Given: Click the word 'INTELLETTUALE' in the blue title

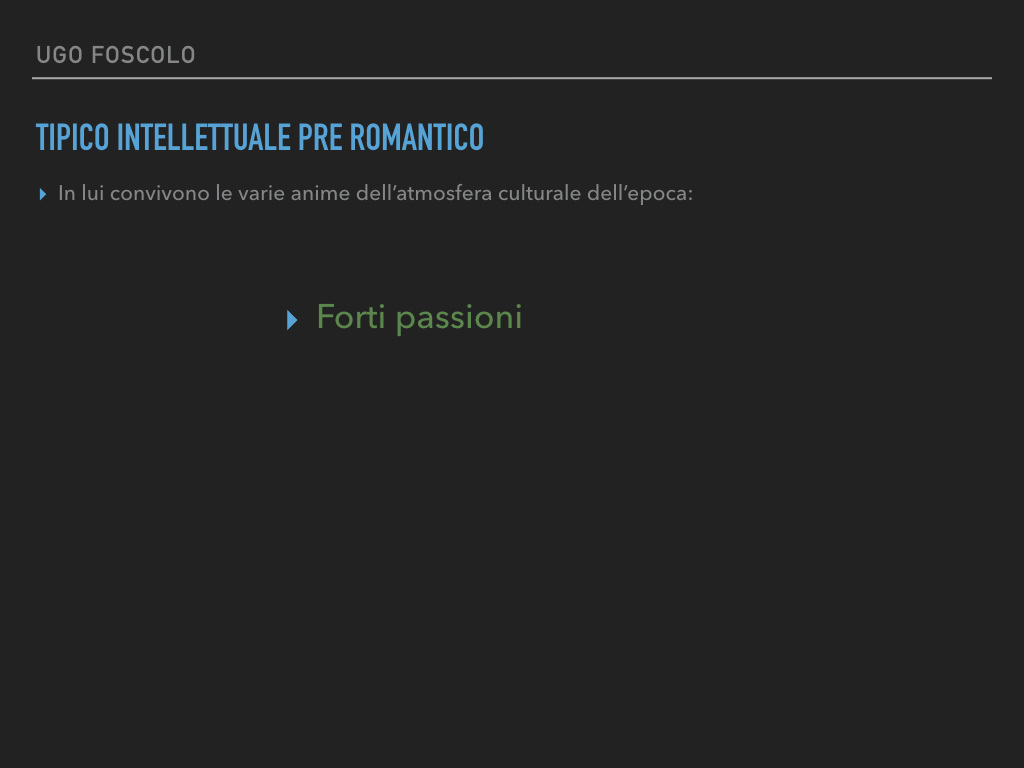Looking at the screenshot, I should tap(203, 137).
